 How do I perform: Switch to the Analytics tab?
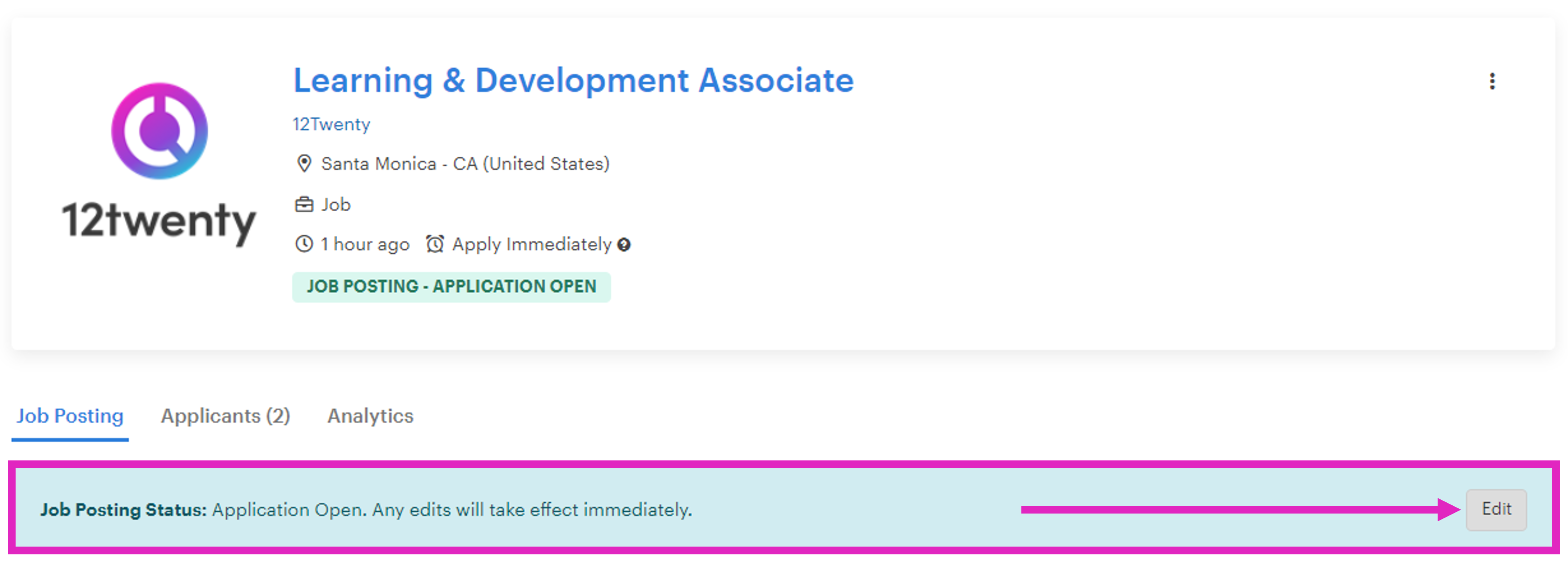coord(370,416)
